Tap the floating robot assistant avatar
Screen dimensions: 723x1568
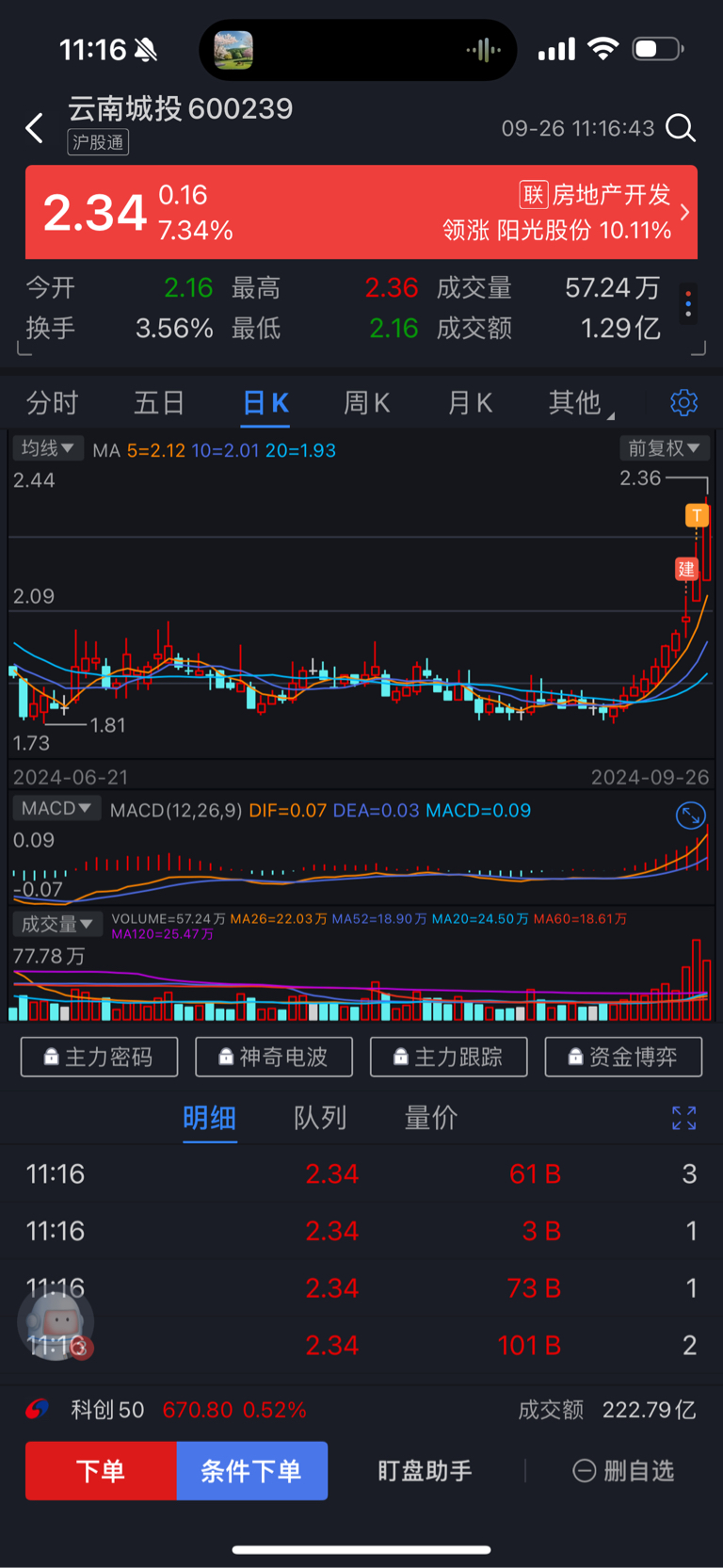pos(56,1321)
